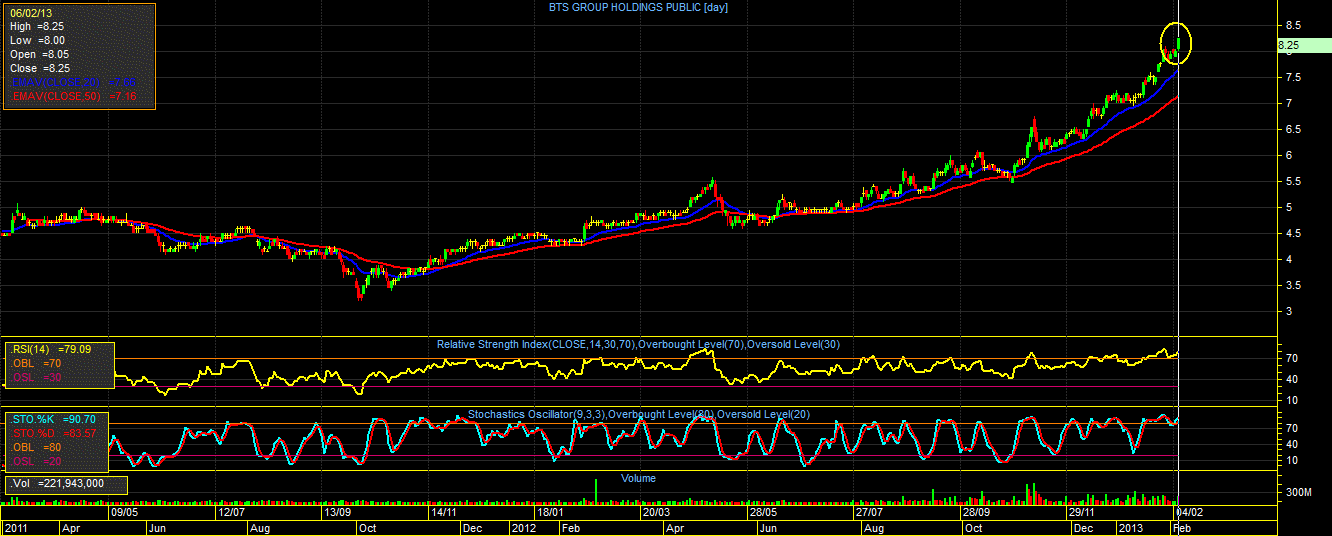Click the 6.5 price axis label
The width and height of the screenshot is (1332, 536).
[1293, 129]
